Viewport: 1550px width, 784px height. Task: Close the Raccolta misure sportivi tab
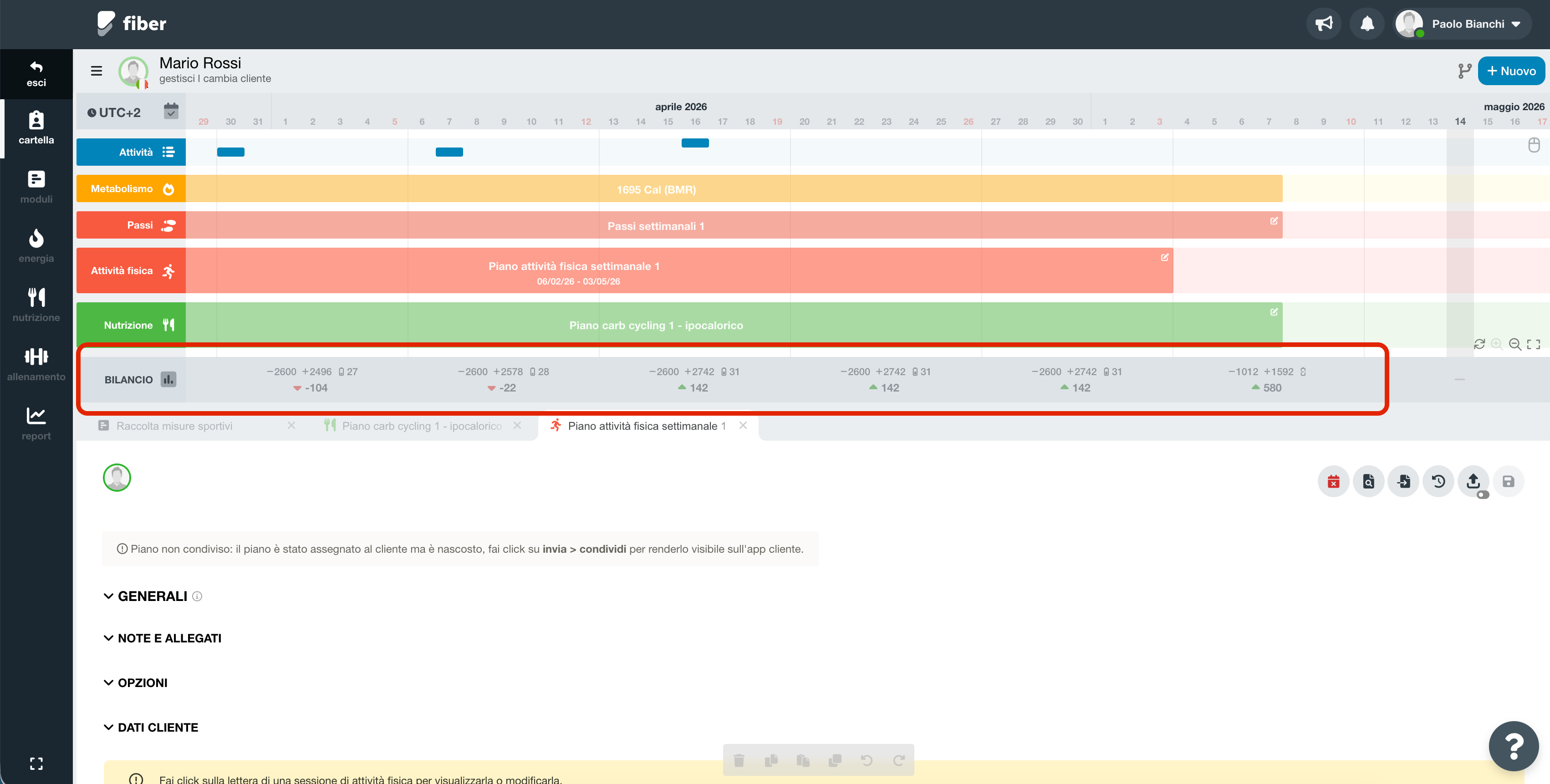click(x=291, y=425)
